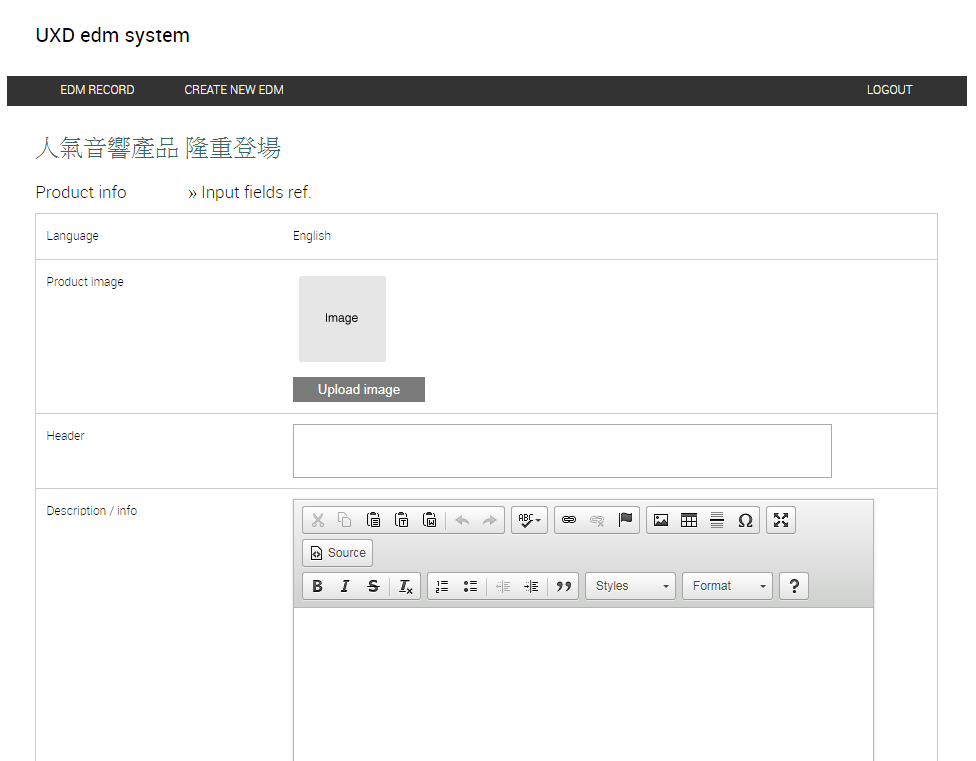Click the Cut icon in editor toolbar
Viewport: 976px width, 761px height.
click(x=318, y=520)
